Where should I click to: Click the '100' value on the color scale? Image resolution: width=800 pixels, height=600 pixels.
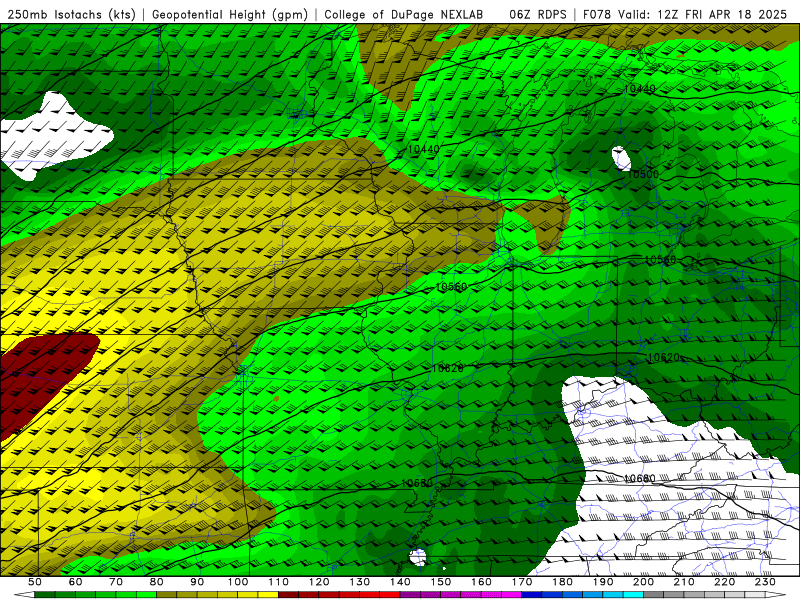click(238, 582)
